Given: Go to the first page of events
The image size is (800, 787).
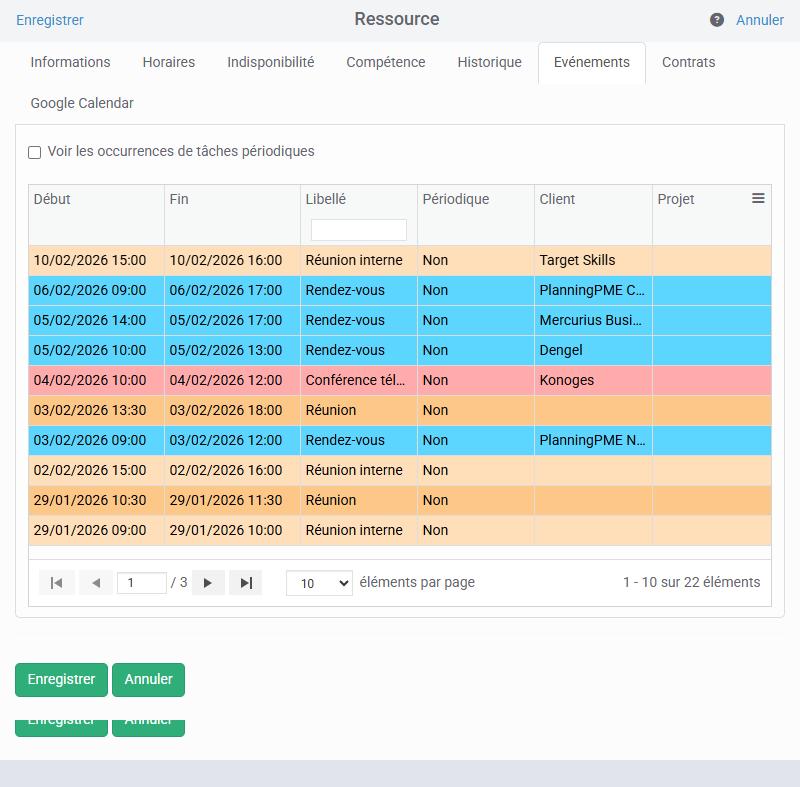Looking at the screenshot, I should tap(57, 582).
